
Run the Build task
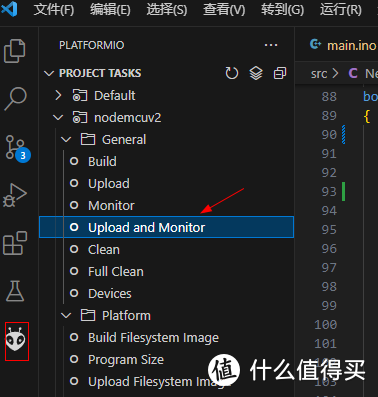coord(167,161)
